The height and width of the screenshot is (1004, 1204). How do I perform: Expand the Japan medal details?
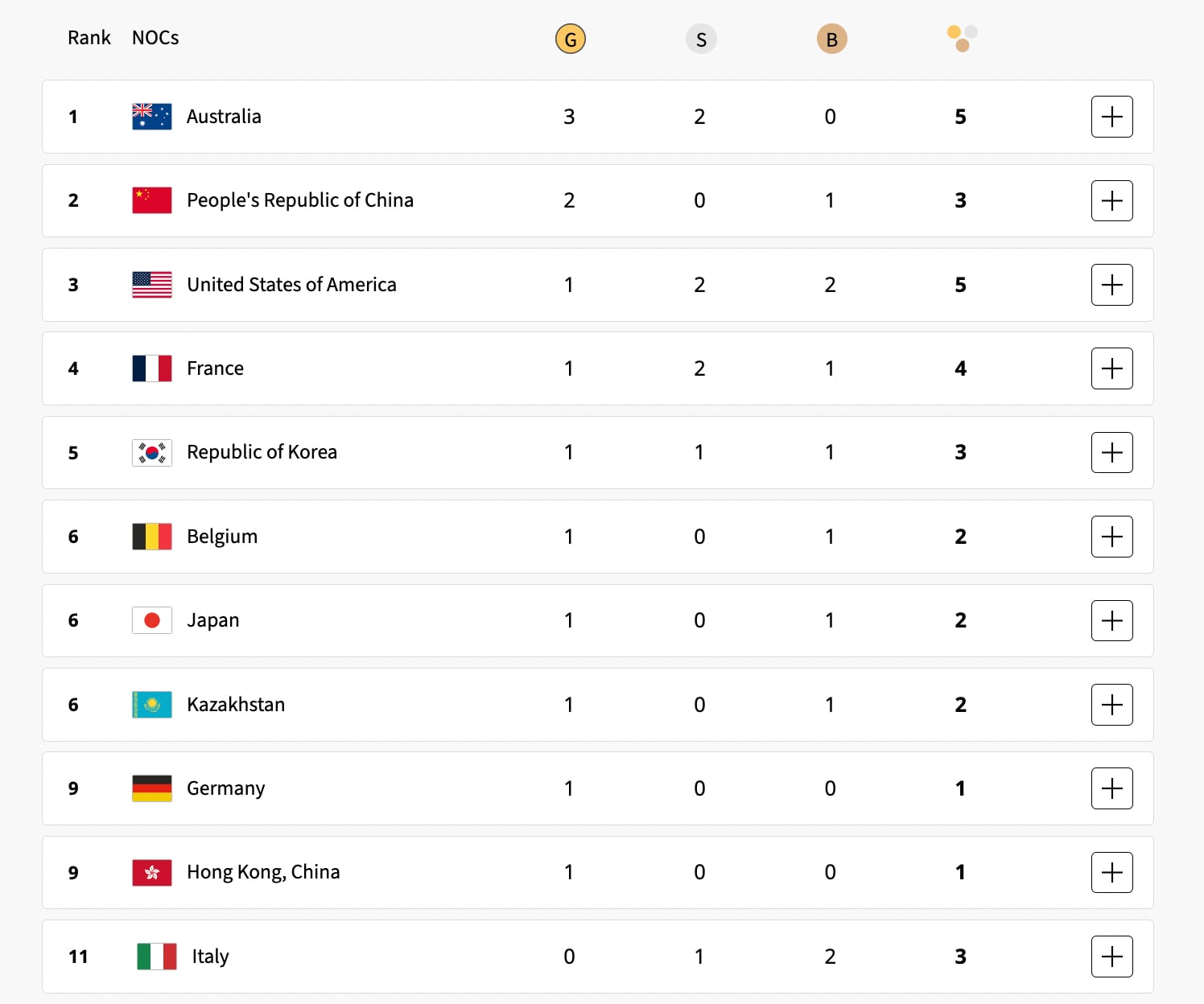(x=1111, y=620)
